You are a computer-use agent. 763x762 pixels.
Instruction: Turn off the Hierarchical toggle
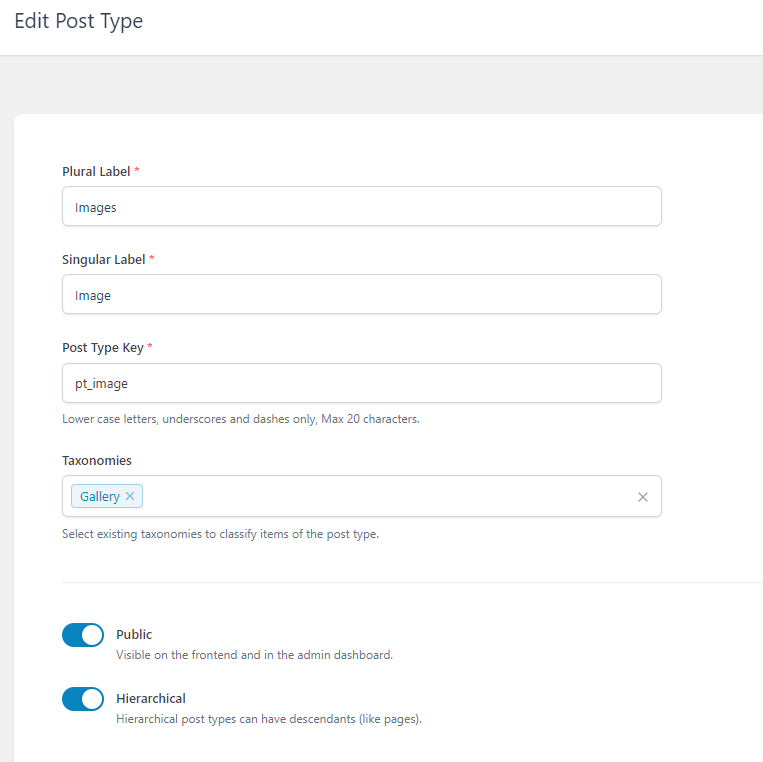(x=83, y=699)
